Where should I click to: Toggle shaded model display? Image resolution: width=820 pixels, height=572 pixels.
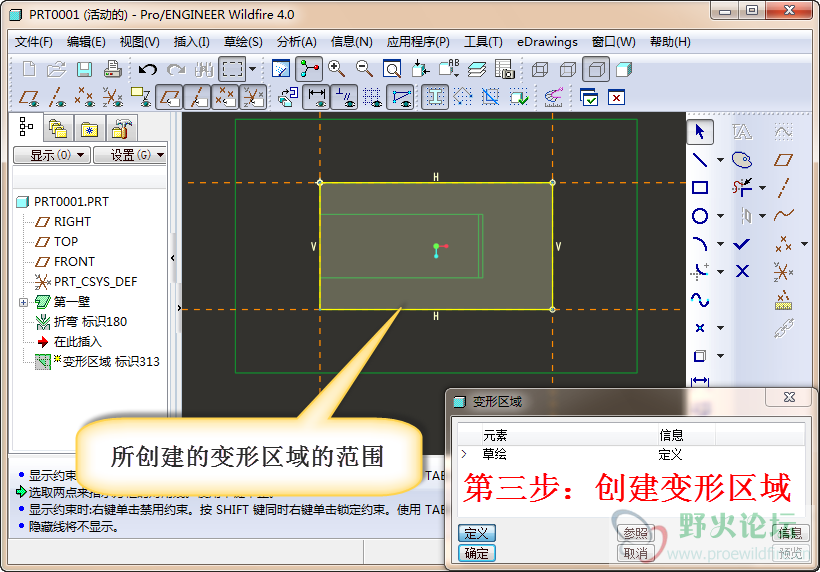coord(624,69)
